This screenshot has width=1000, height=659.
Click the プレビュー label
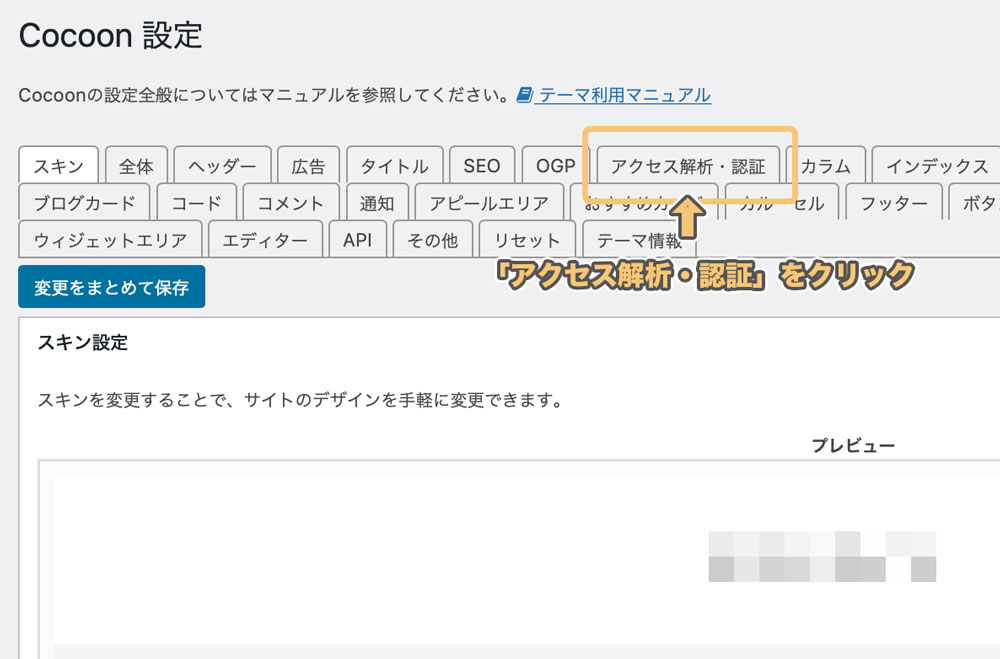[853, 445]
